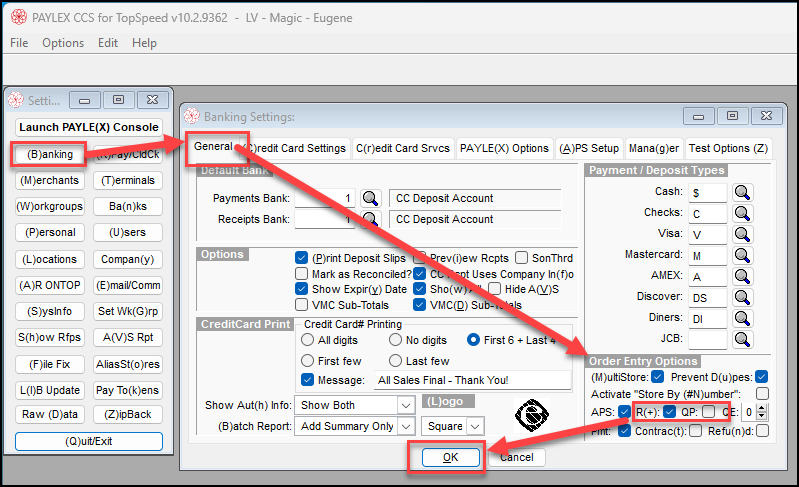Viewport: 799px width, 487px height.
Task: Enable Activate Store By Number checkbox
Action: [x=762, y=394]
